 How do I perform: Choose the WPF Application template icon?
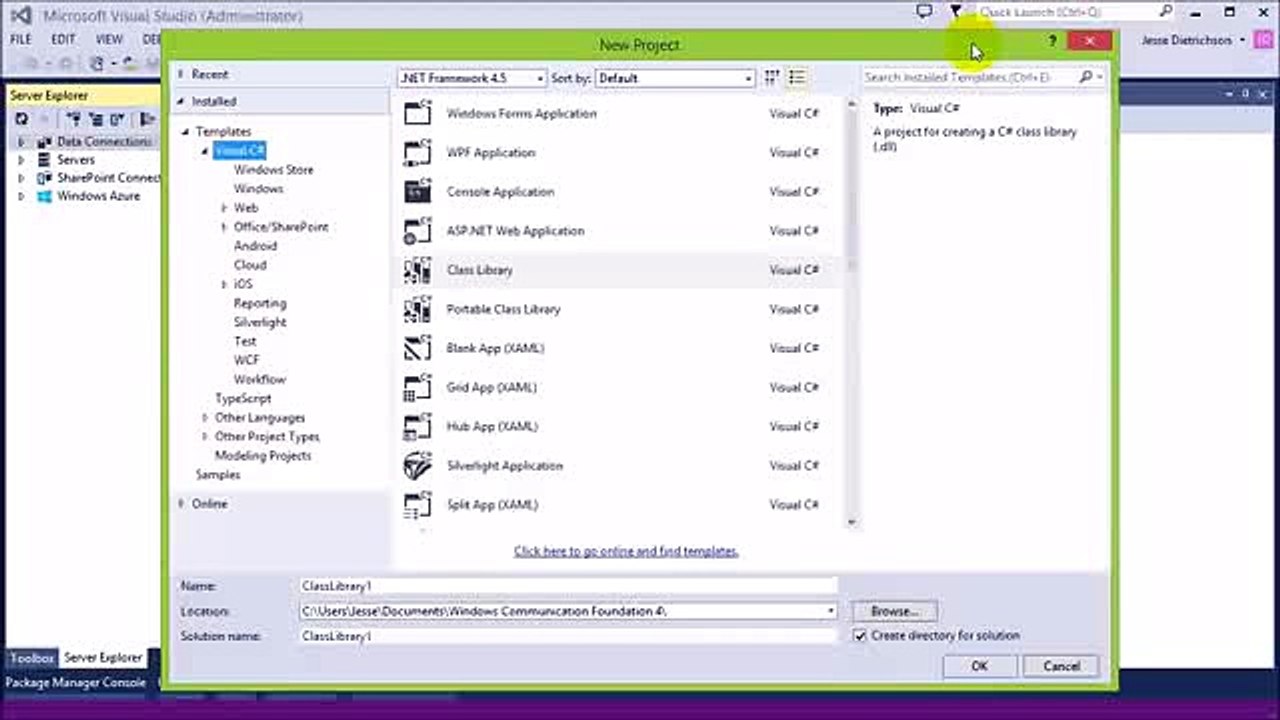[417, 152]
